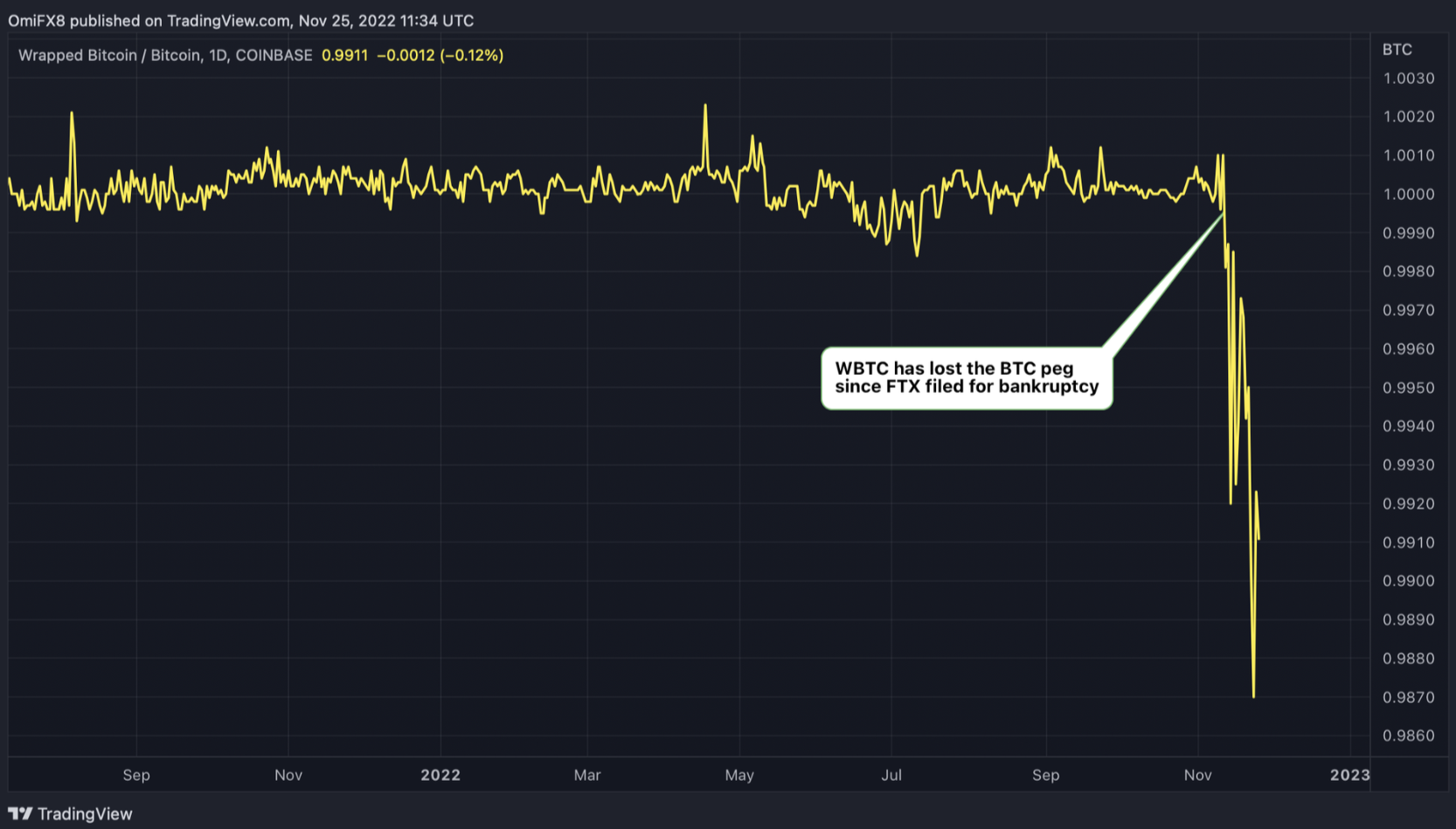Click the −0.0012 (−0.12%) change value
The width and height of the screenshot is (1456, 829).
[440, 55]
